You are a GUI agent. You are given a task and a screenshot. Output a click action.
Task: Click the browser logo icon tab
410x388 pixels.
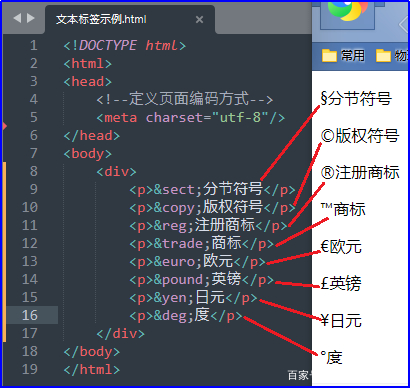(x=348, y=13)
